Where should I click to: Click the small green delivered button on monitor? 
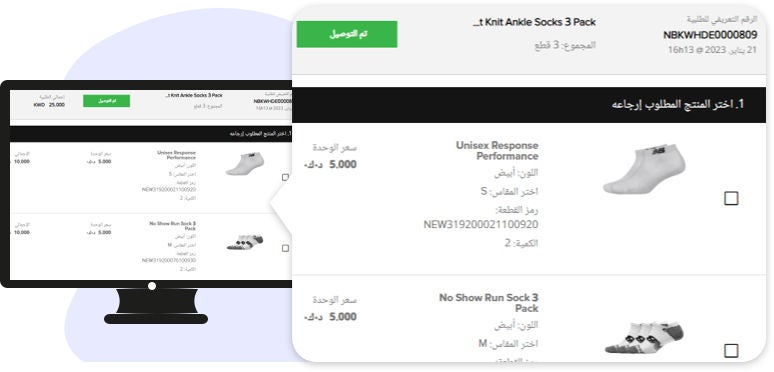point(107,101)
